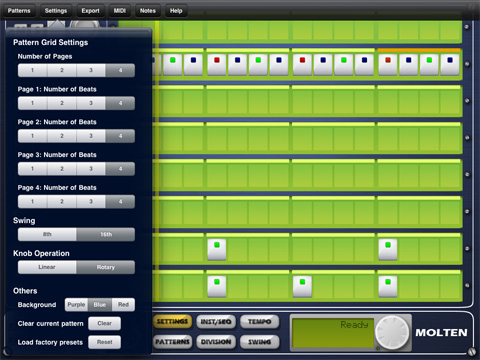Screen dimensions: 480x360
Task: Set Page 1 Number of Beats to 3
Action: coord(91,103)
